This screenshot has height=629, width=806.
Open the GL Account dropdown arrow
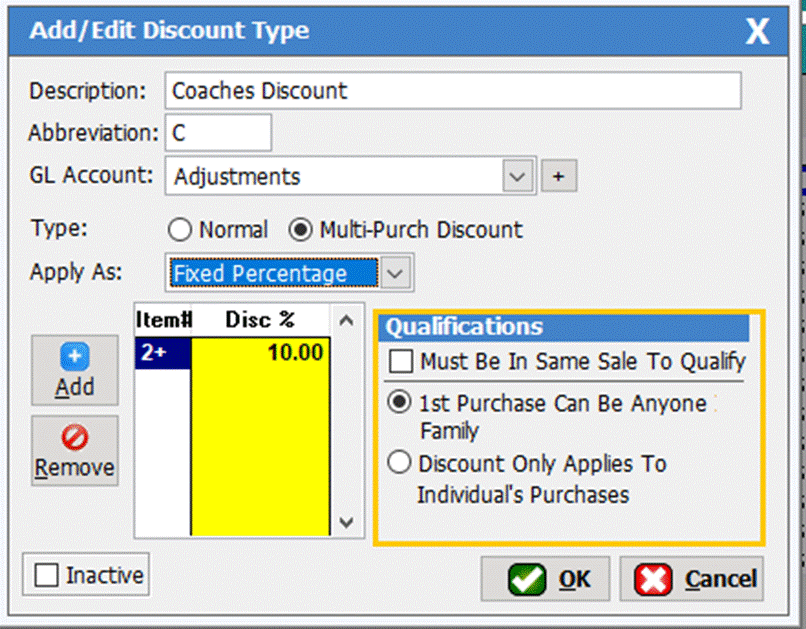(517, 177)
